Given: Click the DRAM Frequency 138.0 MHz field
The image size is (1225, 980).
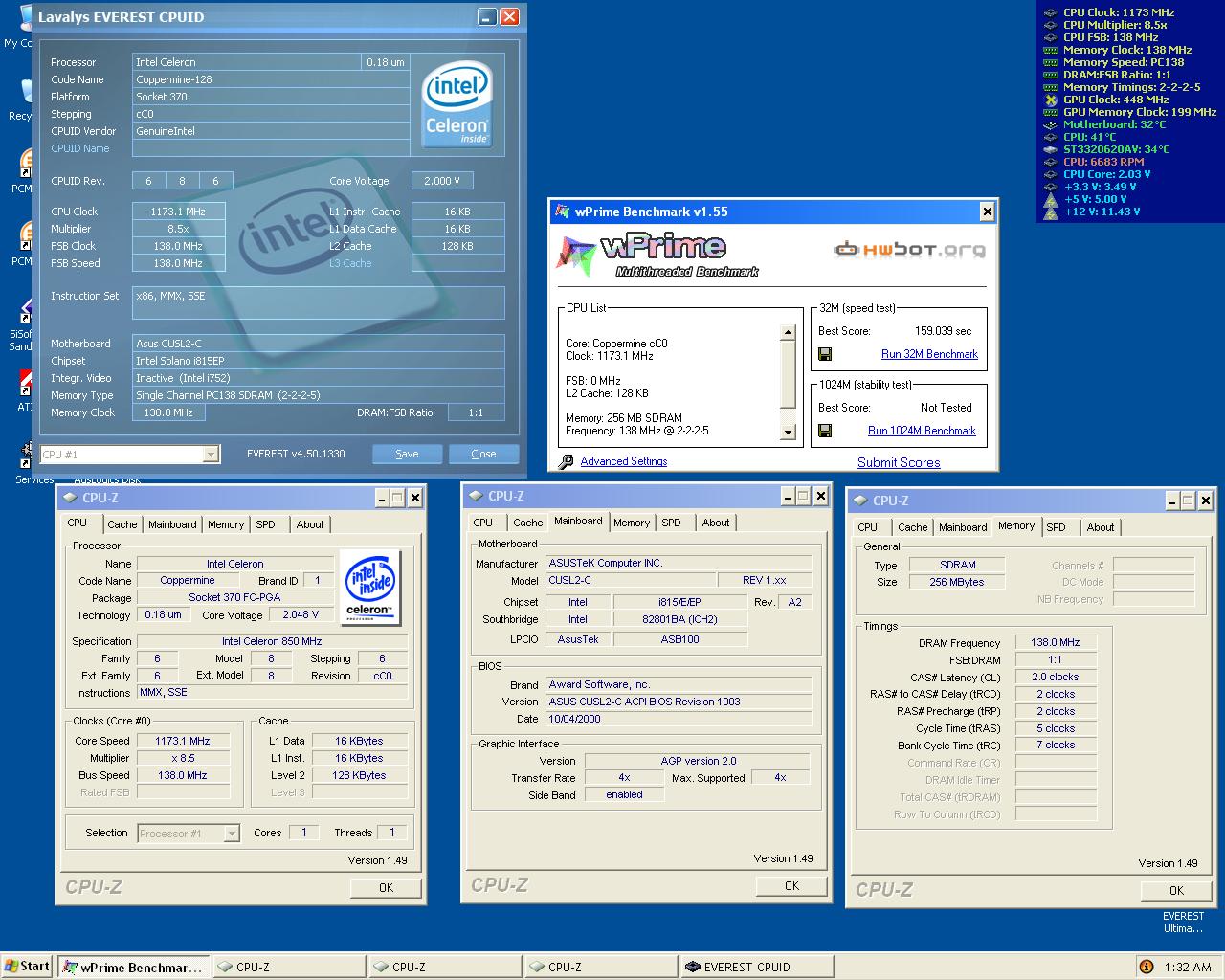Looking at the screenshot, I should click(x=1056, y=642).
